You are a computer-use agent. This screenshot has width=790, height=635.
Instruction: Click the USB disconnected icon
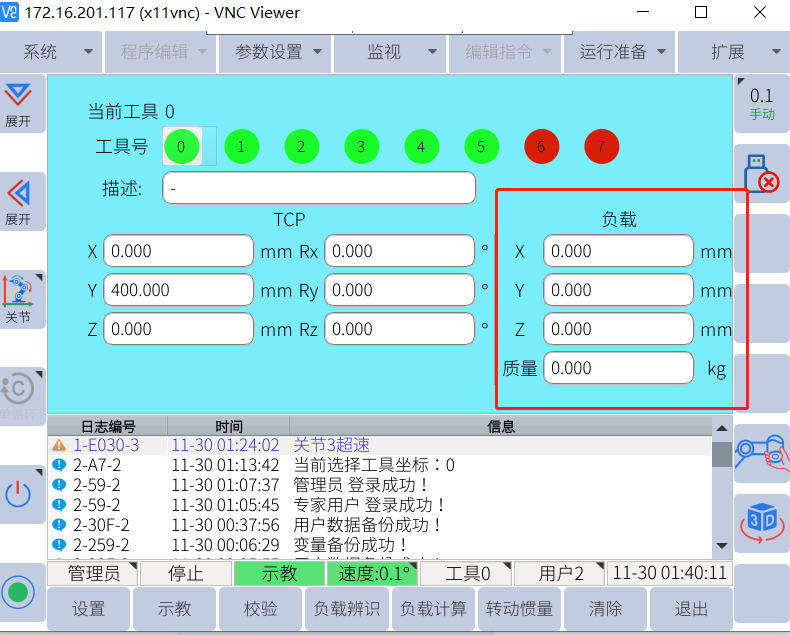point(761,173)
